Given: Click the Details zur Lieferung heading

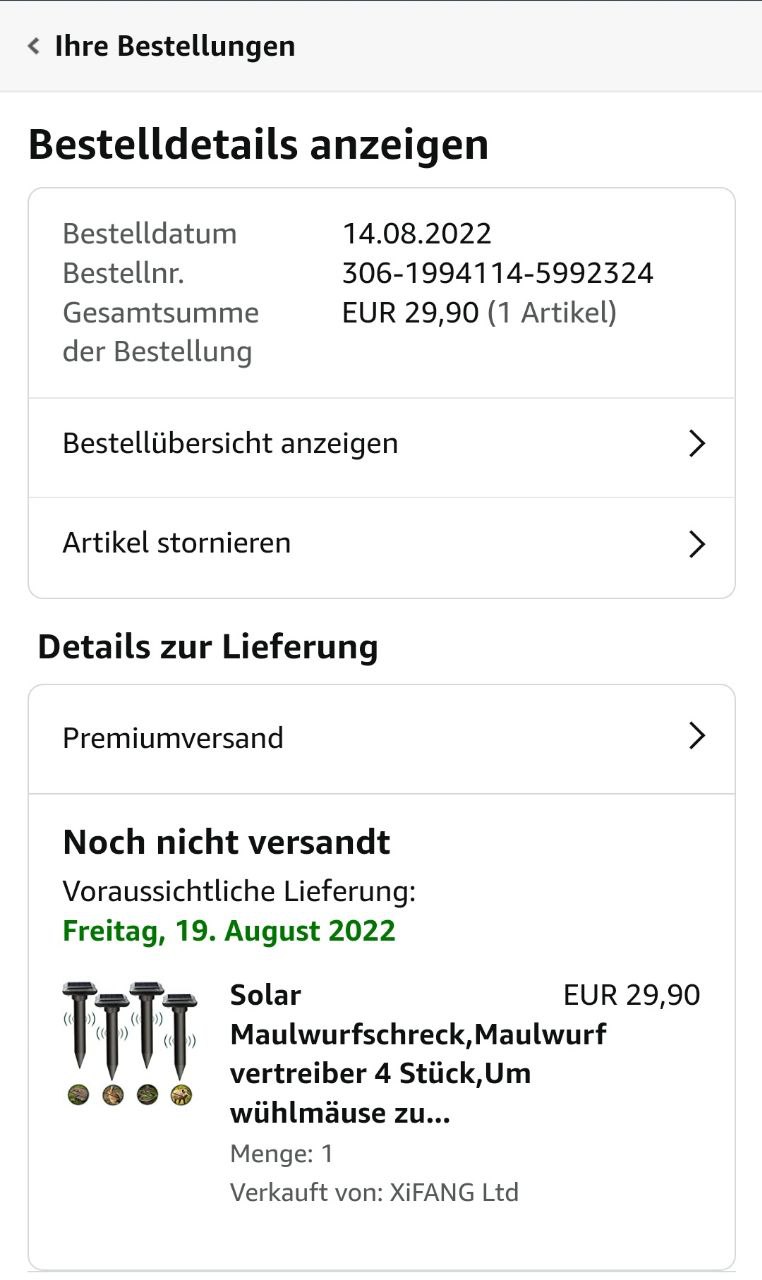Looking at the screenshot, I should coord(208,647).
